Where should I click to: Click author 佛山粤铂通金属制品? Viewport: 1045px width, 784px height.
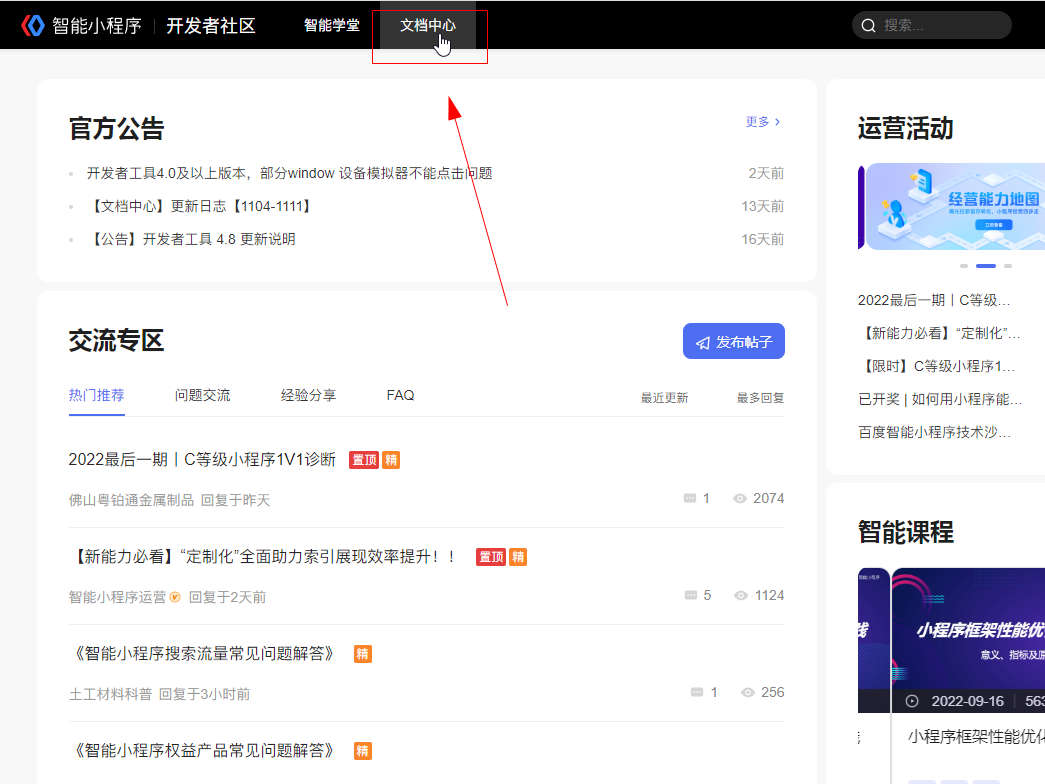click(131, 500)
